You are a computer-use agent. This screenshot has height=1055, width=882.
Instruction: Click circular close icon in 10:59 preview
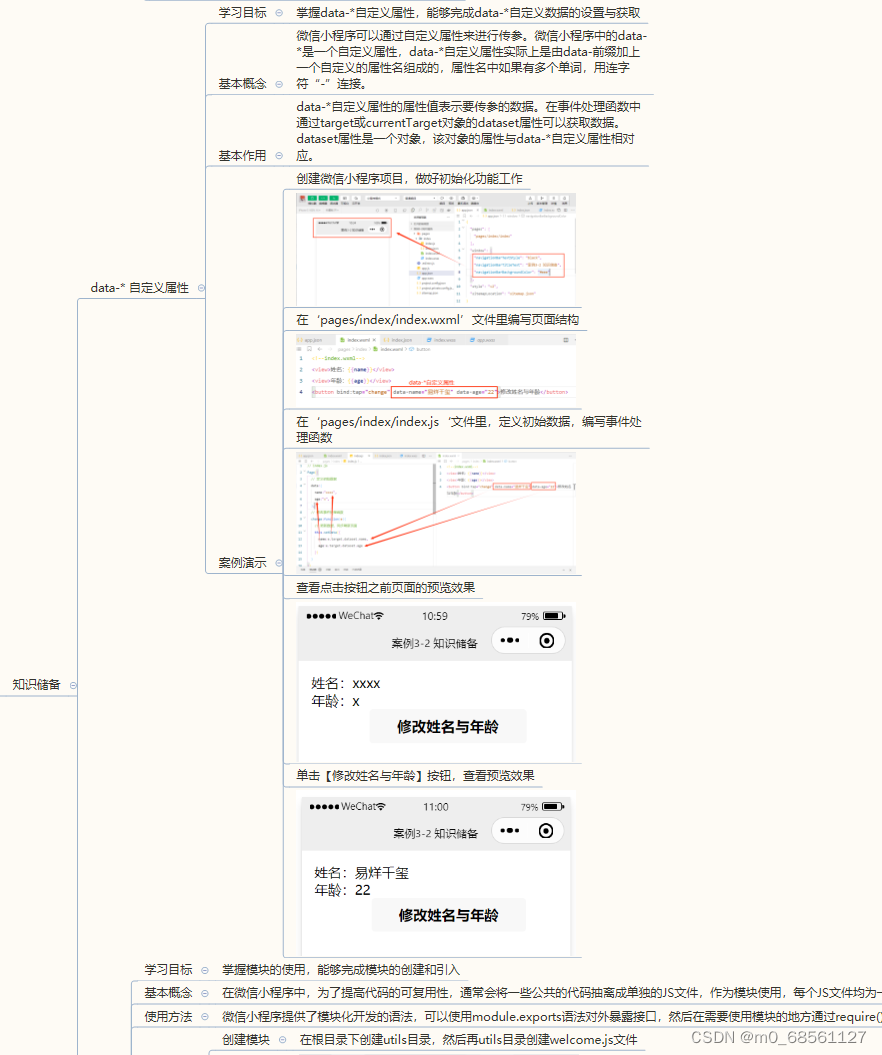click(x=547, y=641)
